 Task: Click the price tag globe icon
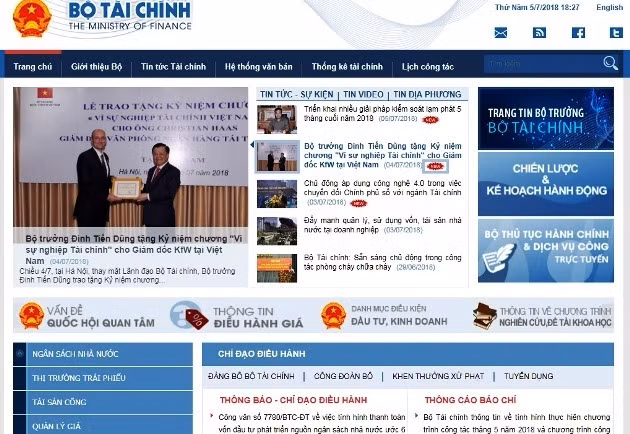click(189, 315)
